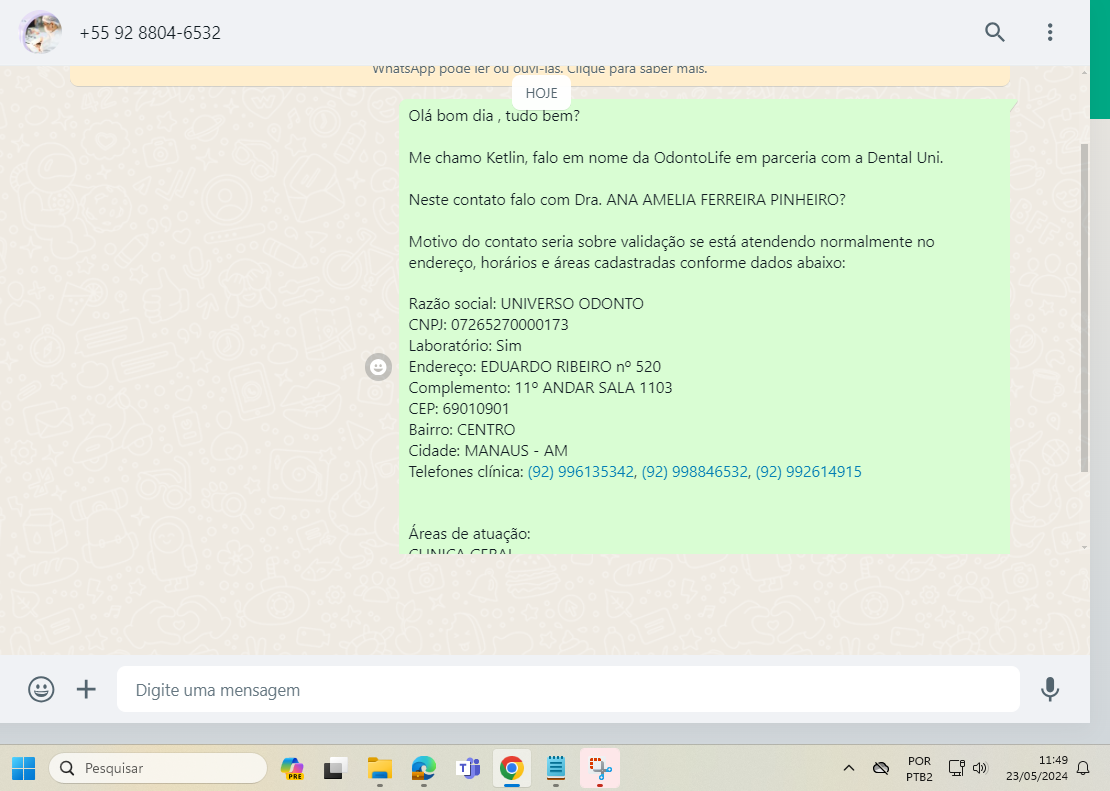
Task: Show hidden system tray icons
Action: [849, 768]
